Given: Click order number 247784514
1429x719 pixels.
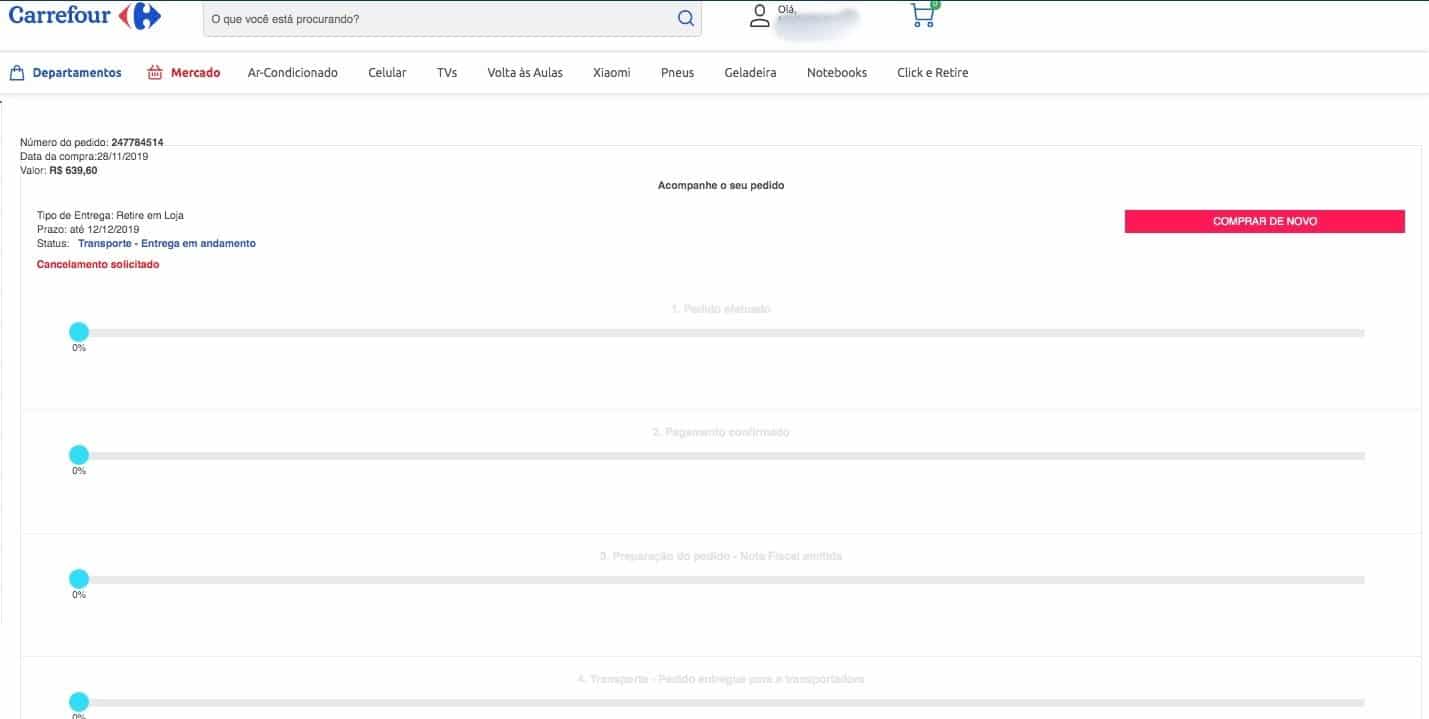Looking at the screenshot, I should (137, 143).
